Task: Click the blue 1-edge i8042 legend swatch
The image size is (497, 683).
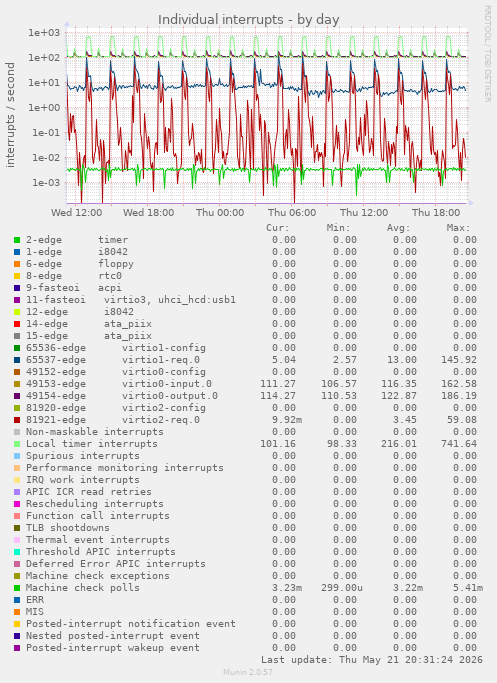Action: point(17,252)
